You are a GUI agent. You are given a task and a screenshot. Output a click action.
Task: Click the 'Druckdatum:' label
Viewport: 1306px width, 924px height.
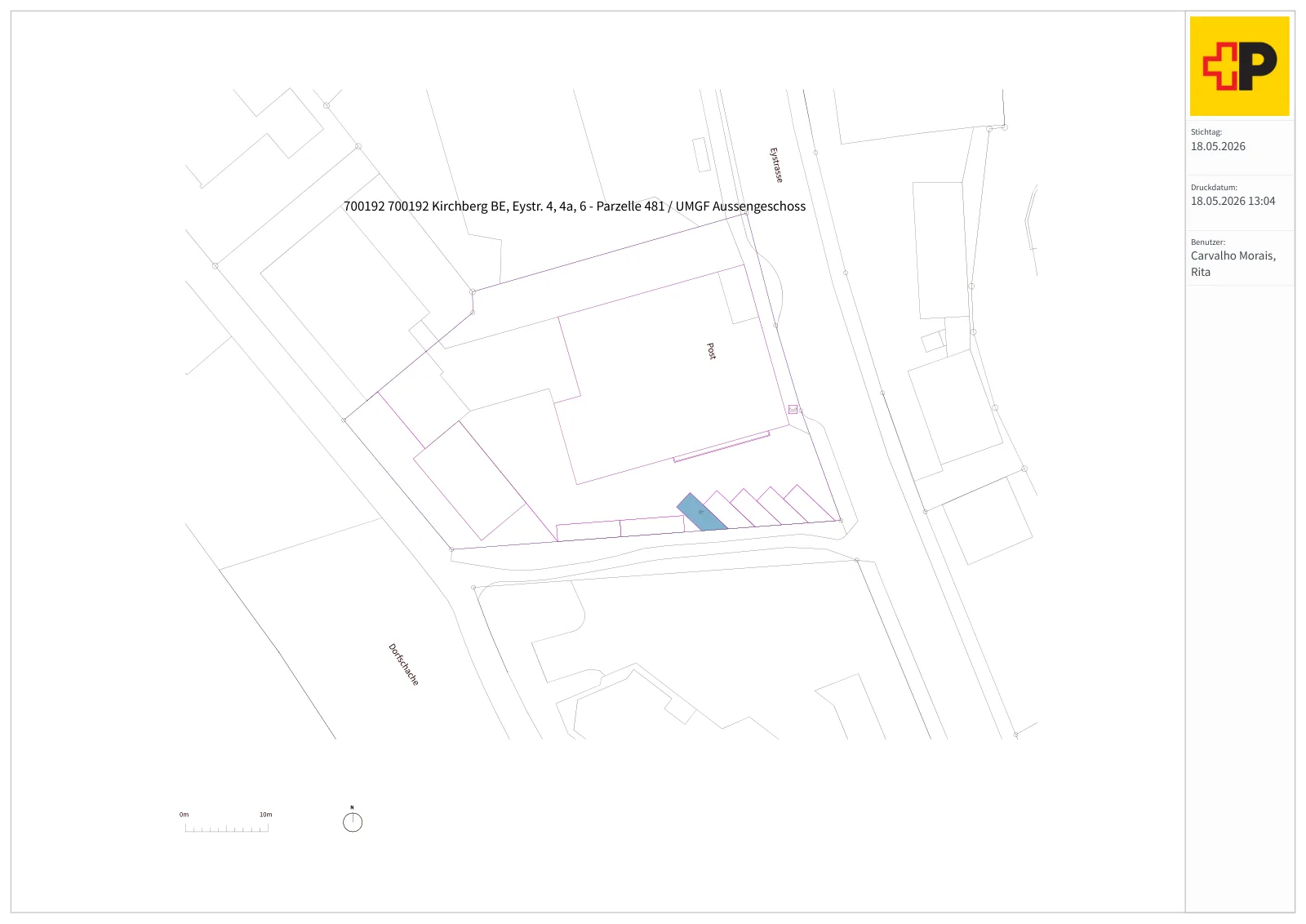(x=1214, y=188)
